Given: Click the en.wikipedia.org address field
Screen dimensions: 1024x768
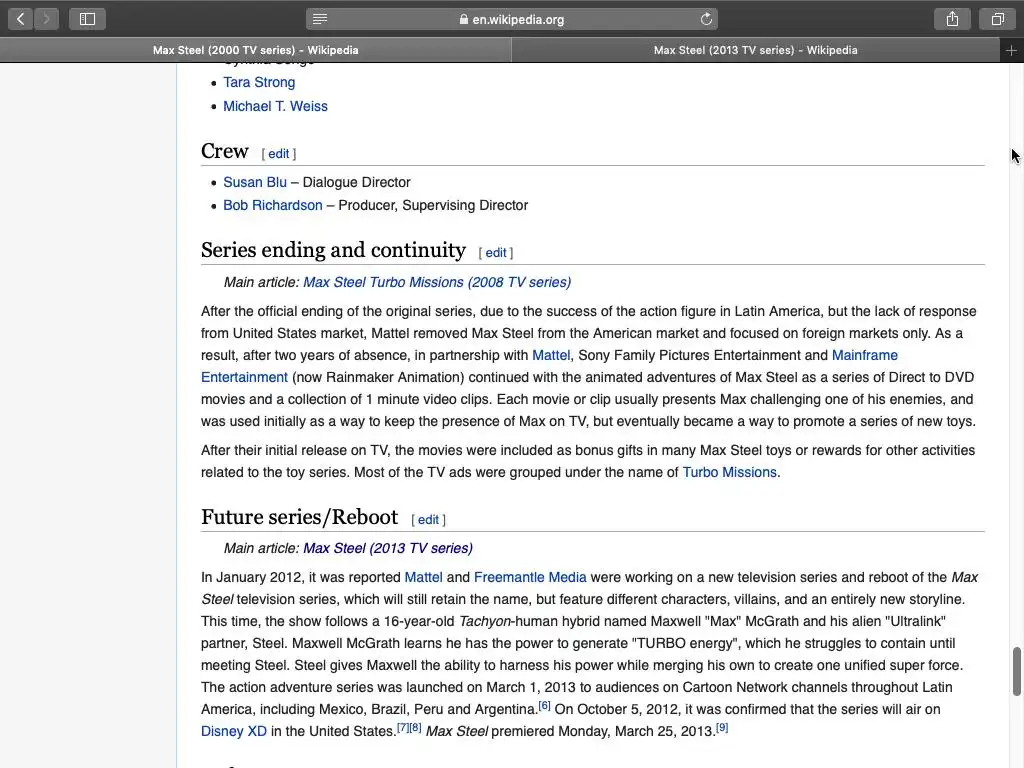Looking at the screenshot, I should coord(512,19).
